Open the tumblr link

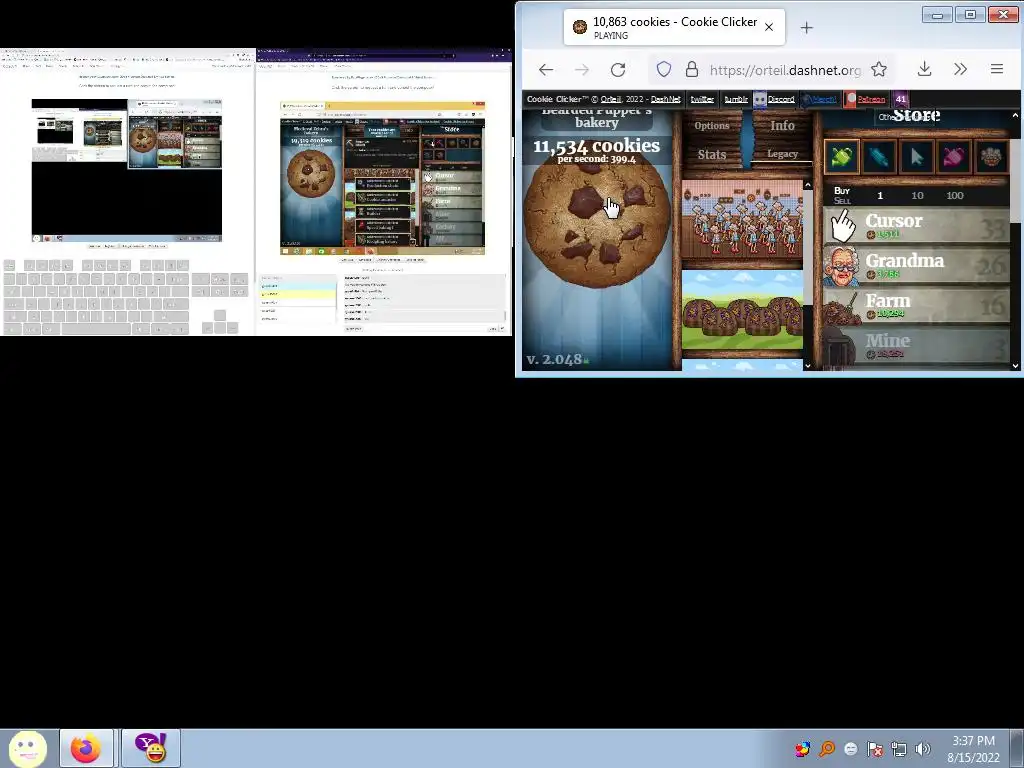coord(735,99)
